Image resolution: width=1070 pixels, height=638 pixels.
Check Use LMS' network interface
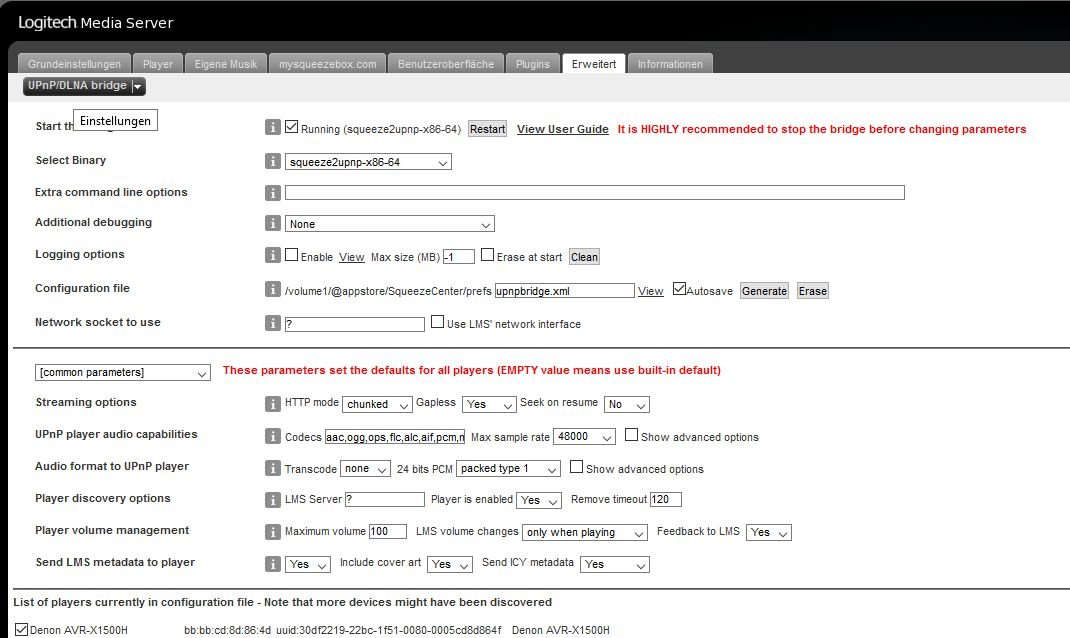coord(438,323)
